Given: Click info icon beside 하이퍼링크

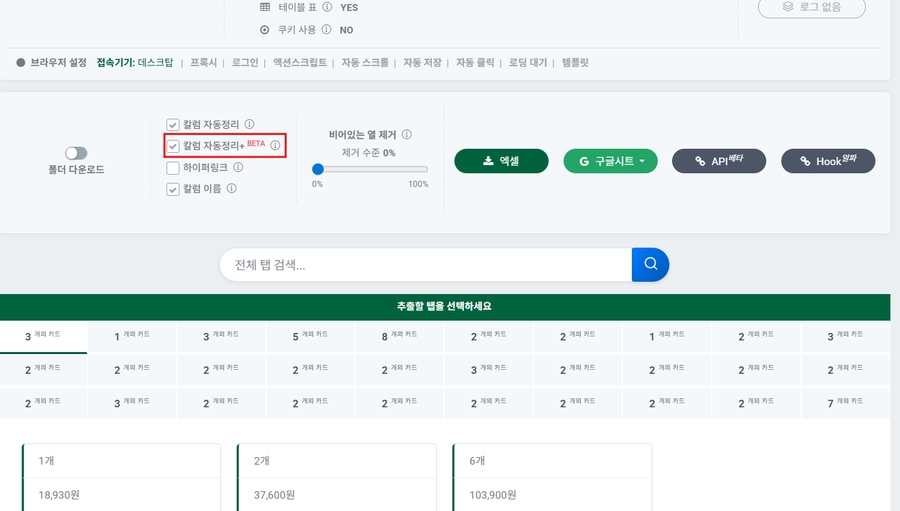Looking at the screenshot, I should tap(238, 167).
